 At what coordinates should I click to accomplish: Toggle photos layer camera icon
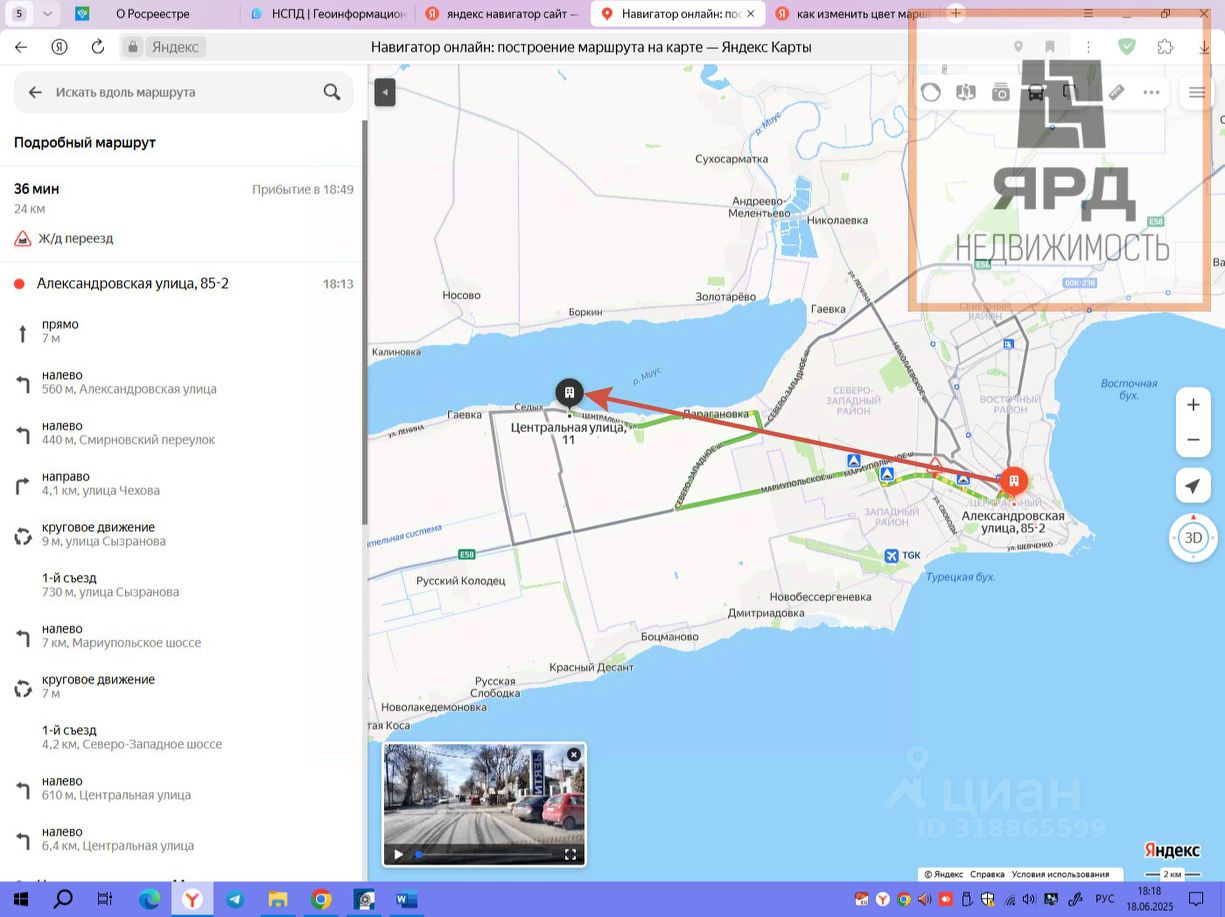point(1001,92)
